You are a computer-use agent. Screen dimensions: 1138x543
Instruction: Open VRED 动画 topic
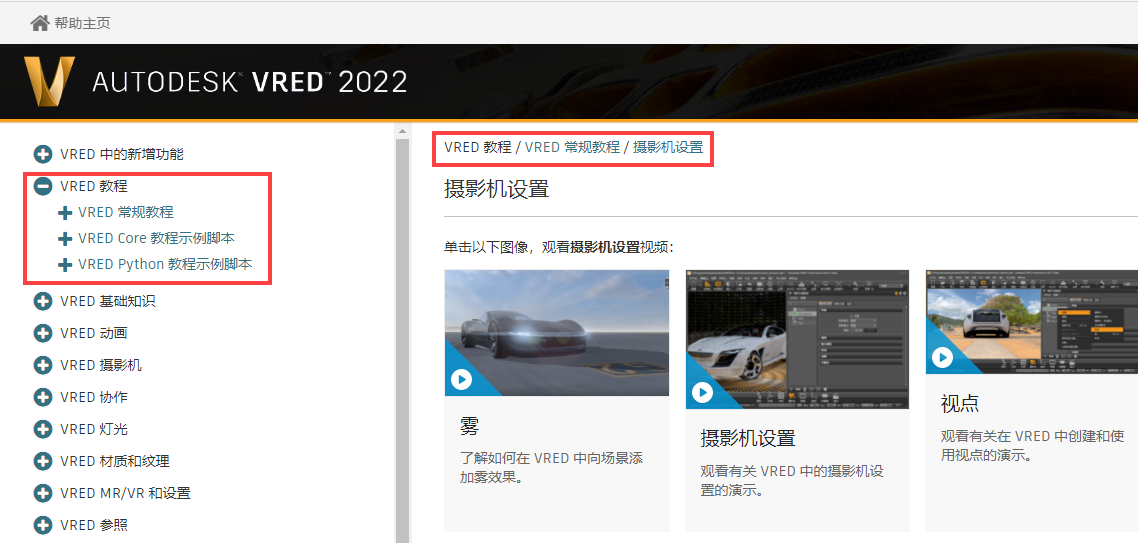(x=94, y=333)
